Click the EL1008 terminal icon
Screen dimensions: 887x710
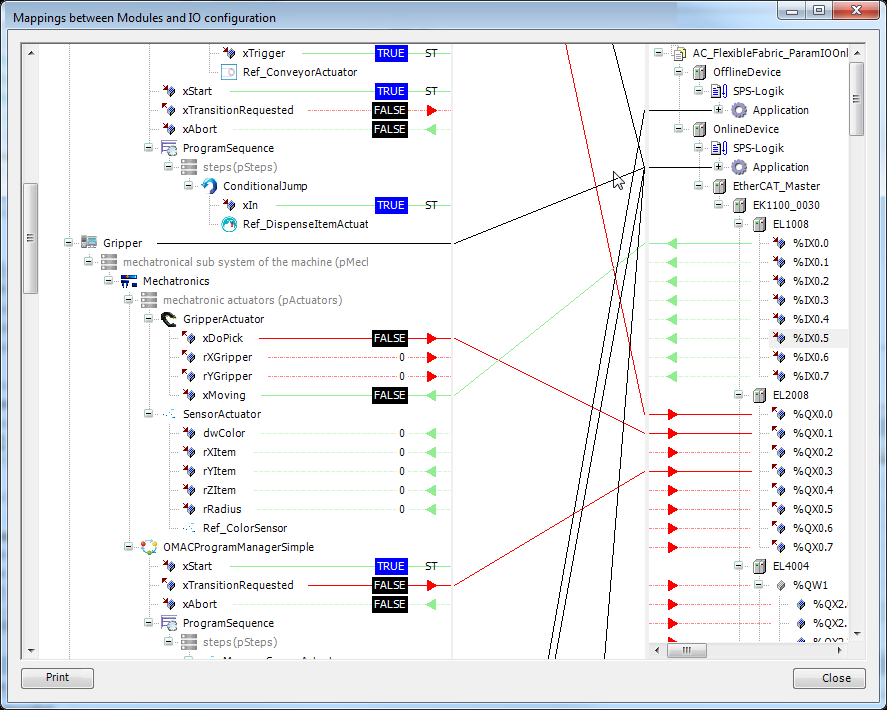(x=758, y=224)
